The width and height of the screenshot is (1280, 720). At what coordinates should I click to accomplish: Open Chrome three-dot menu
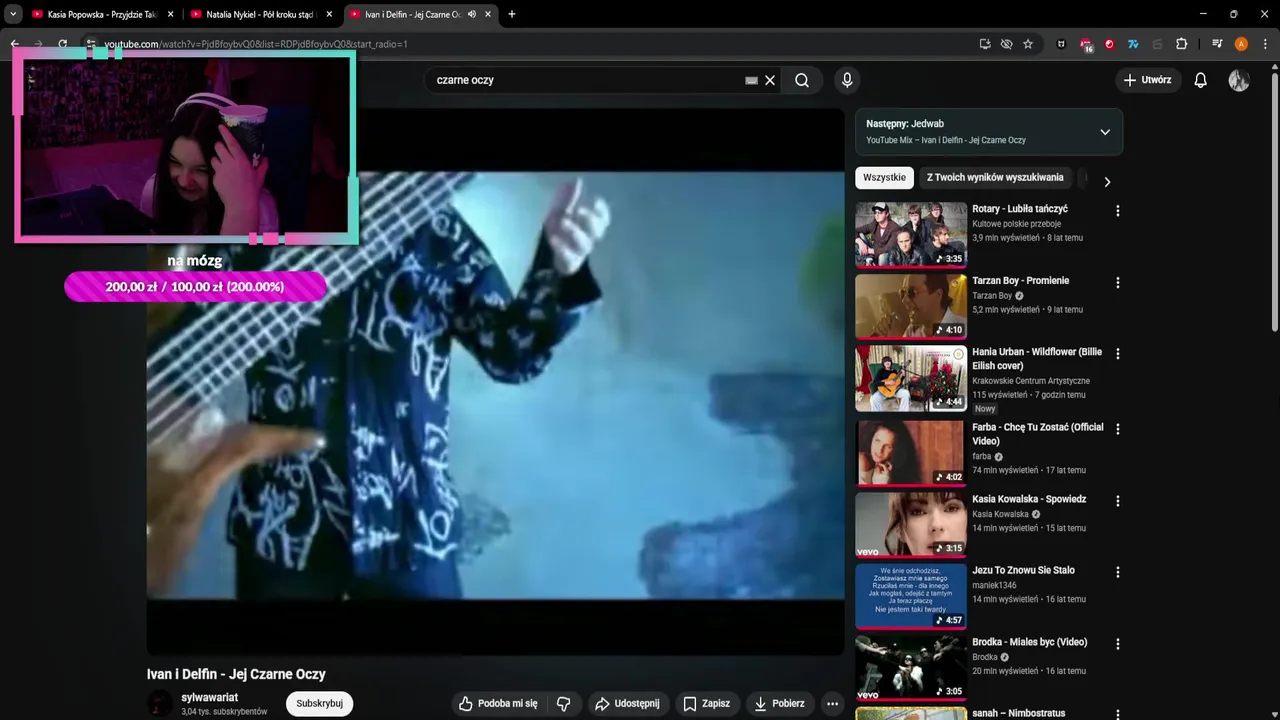click(1265, 44)
